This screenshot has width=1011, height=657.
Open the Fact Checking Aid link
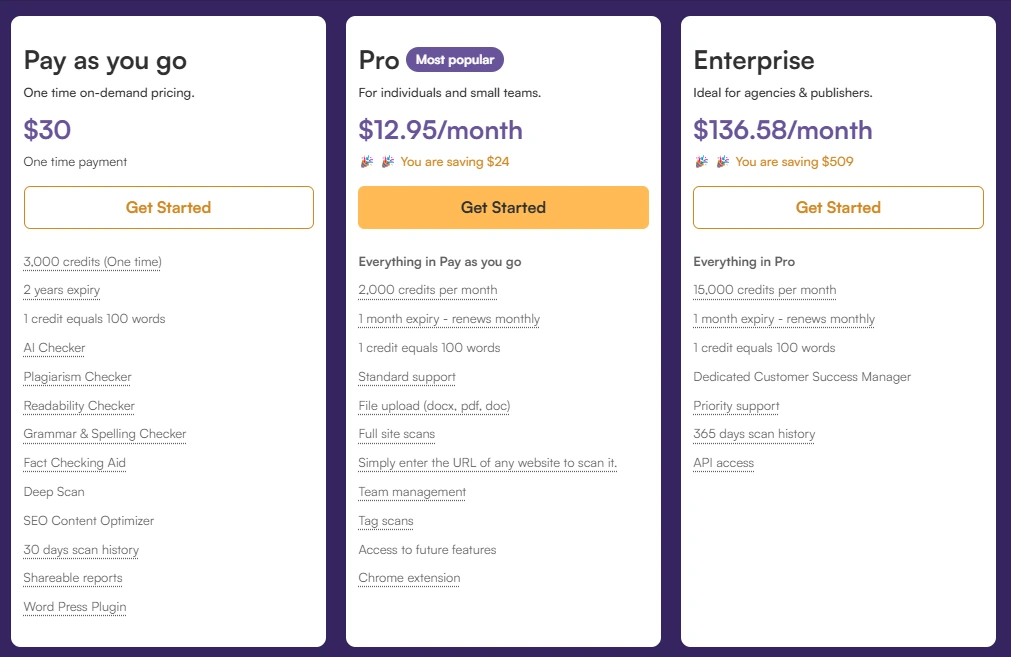(x=75, y=463)
